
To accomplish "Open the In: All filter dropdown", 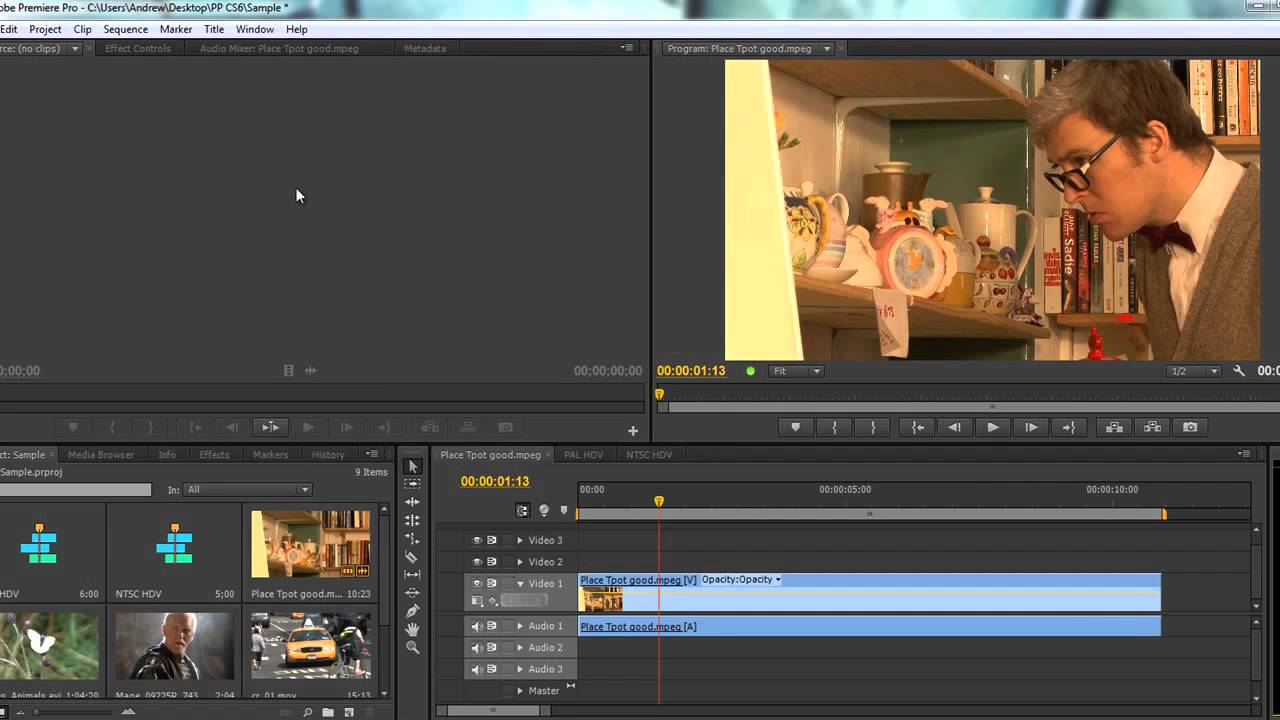I will click(248, 490).
